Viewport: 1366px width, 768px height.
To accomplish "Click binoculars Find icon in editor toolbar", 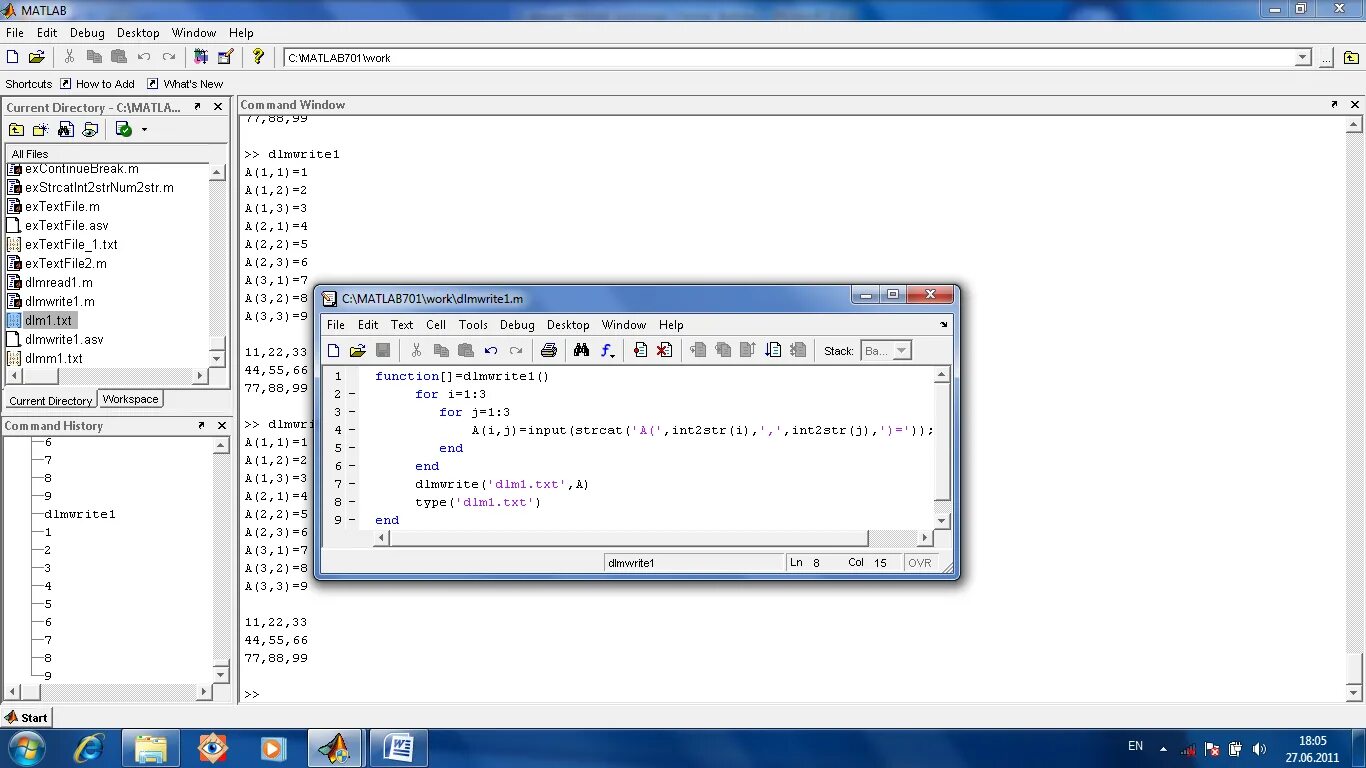I will [581, 350].
